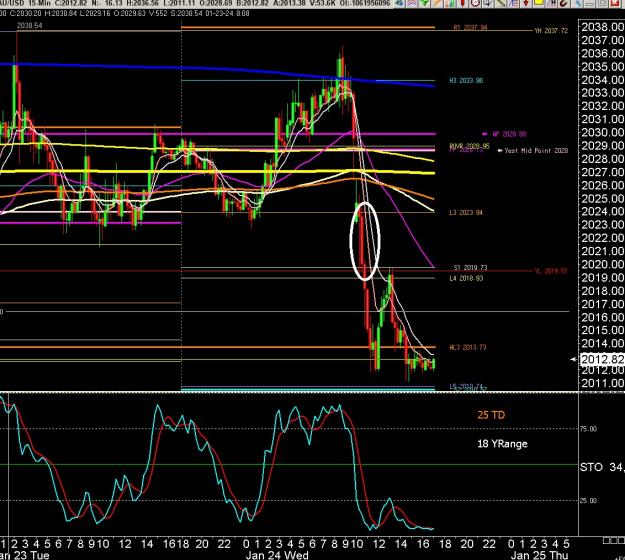Click the 01-23-24 8:08 timestamp readout
The image size is (625, 560).
[228, 13]
